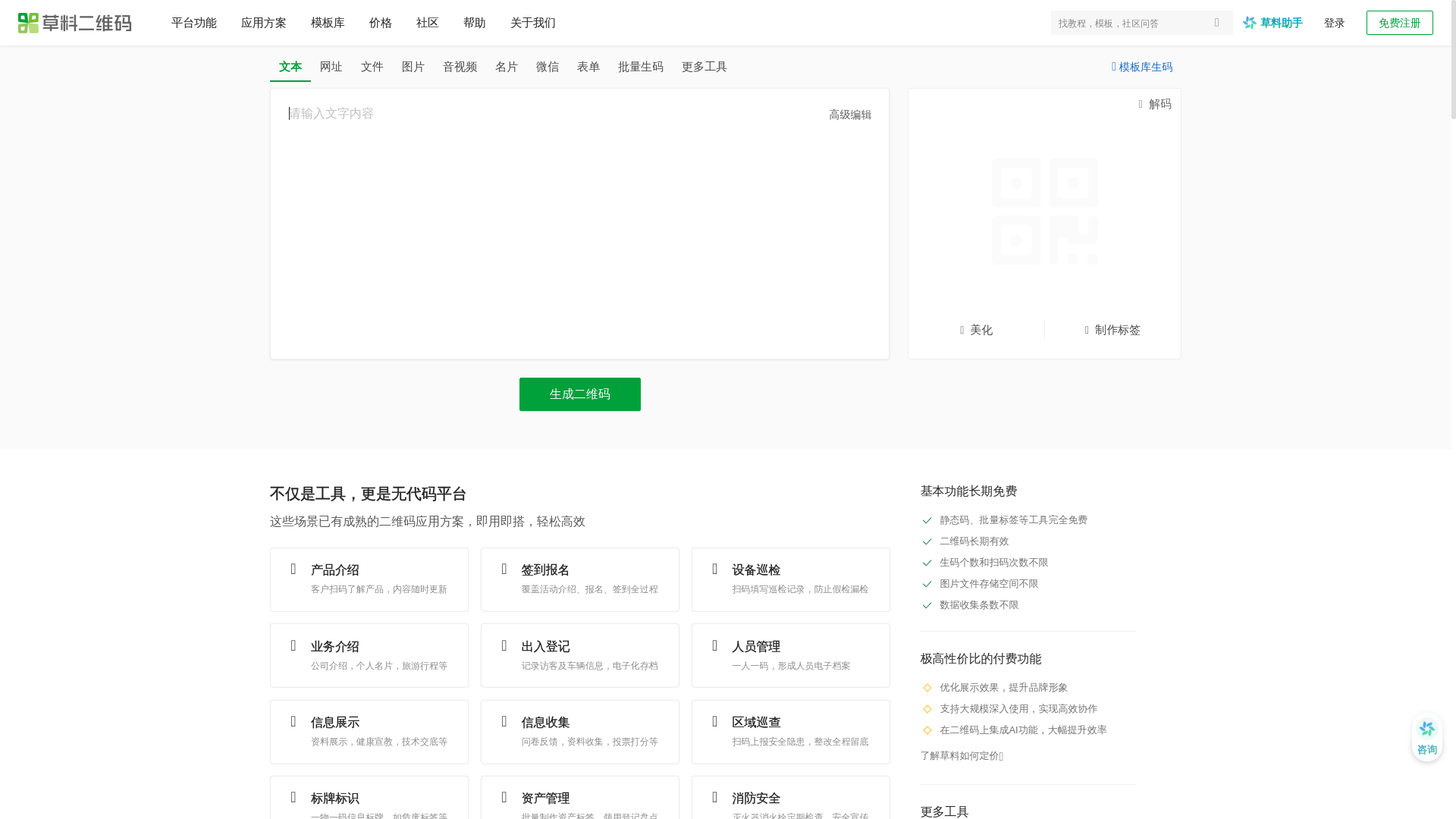Open the 平台功能 menu
This screenshot has height=819, width=1456.
pos(194,23)
